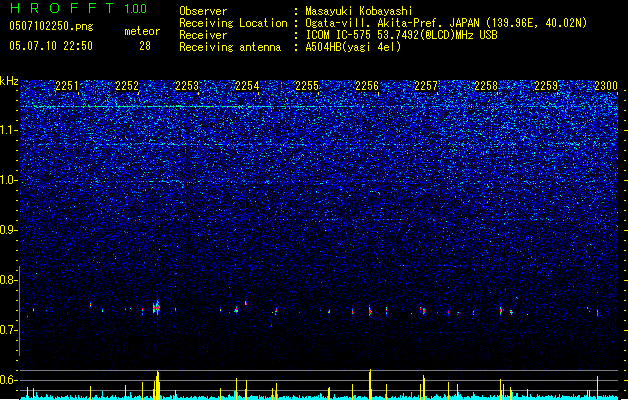Click the double yellow intensity spike near 2252
Viewport: 629px width, 400px height.
[x=157, y=386]
